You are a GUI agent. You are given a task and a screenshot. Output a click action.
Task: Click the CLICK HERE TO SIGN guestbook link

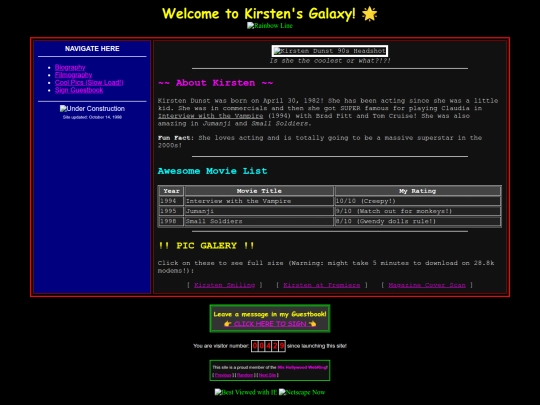click(270, 324)
